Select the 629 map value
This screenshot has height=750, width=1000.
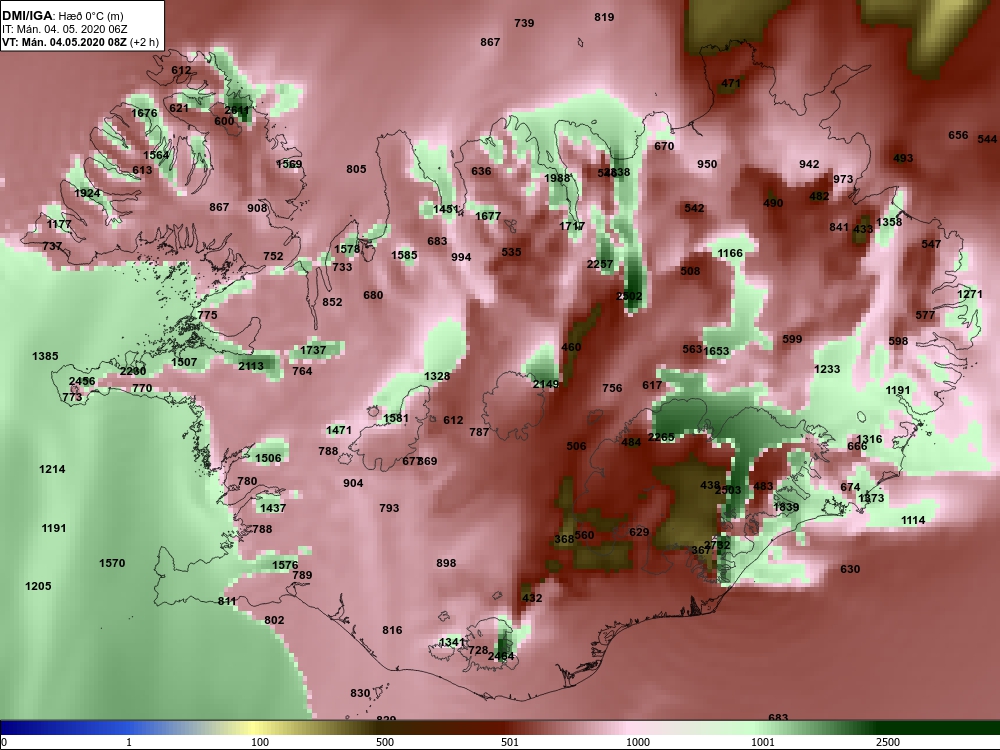(639, 532)
